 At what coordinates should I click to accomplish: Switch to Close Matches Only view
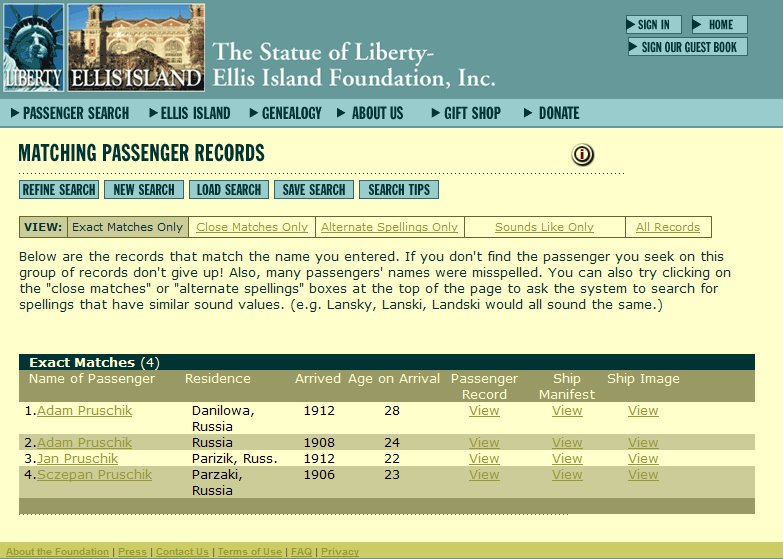tap(252, 227)
